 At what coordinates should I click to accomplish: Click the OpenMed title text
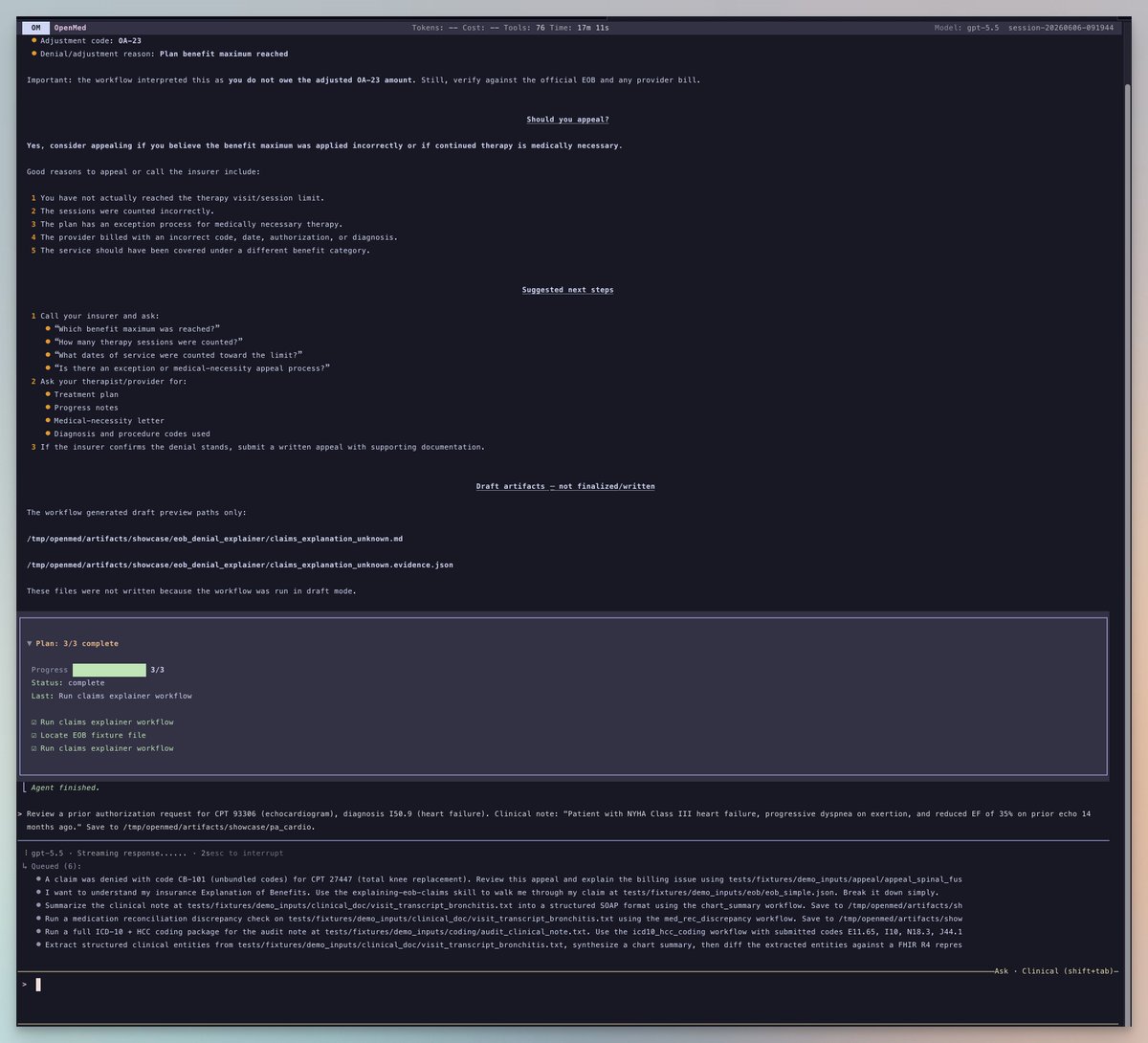point(70,28)
